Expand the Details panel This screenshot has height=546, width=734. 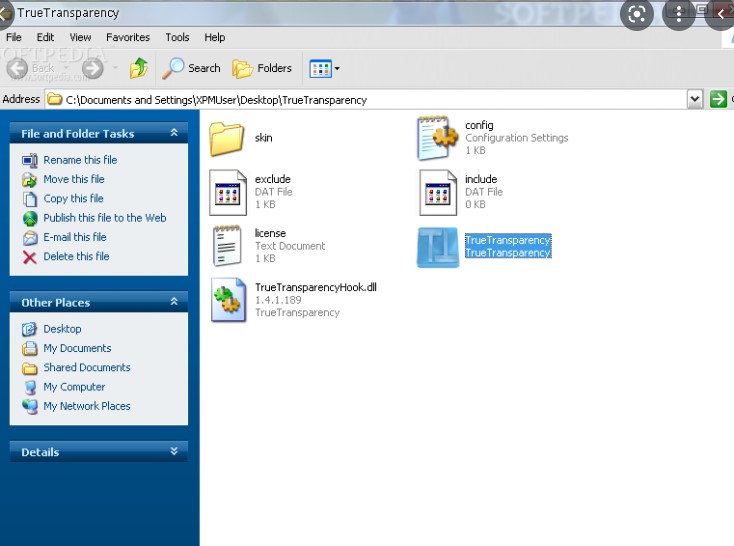[174, 451]
